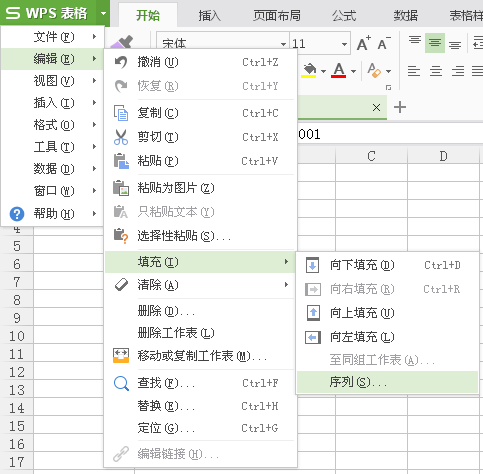Viewport: 483px width, 474px height.
Task: Open the Help (帮助) menu
Action: coord(52,213)
